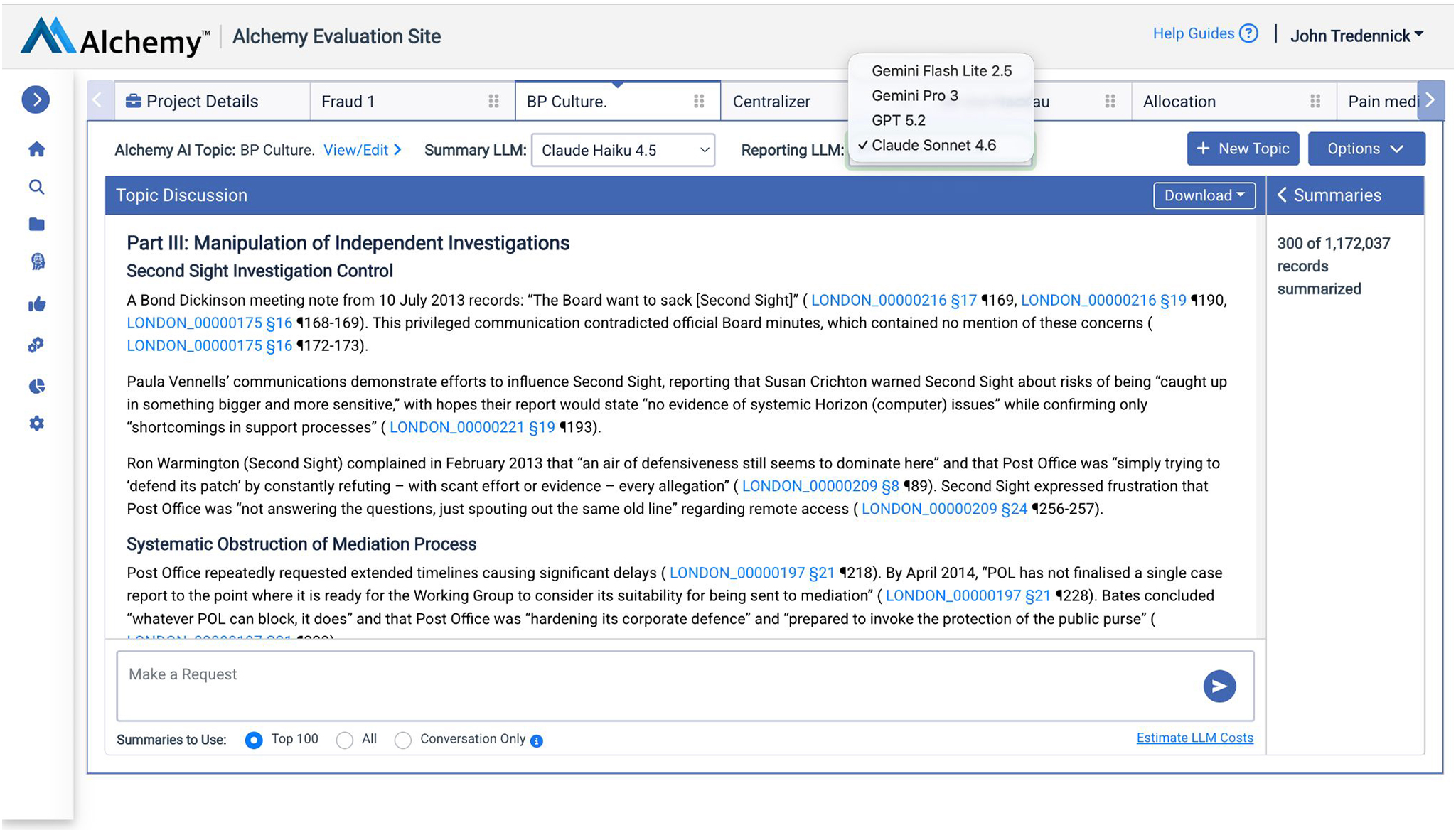Select Conversation Only radio button
The height and width of the screenshot is (830, 1456).
(x=403, y=740)
